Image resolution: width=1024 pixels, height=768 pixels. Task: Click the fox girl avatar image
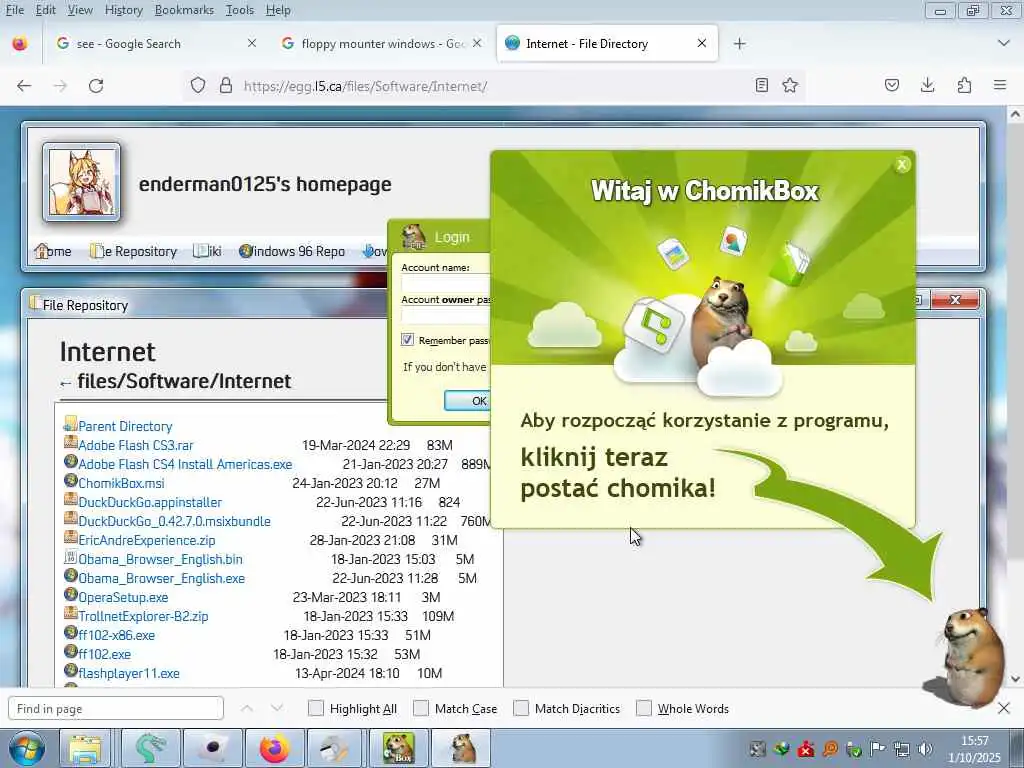[x=82, y=182]
